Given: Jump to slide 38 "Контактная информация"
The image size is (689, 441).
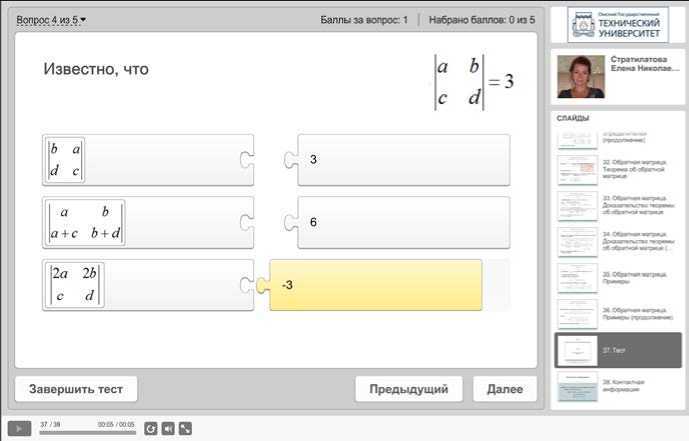Looking at the screenshot, I should point(619,388).
